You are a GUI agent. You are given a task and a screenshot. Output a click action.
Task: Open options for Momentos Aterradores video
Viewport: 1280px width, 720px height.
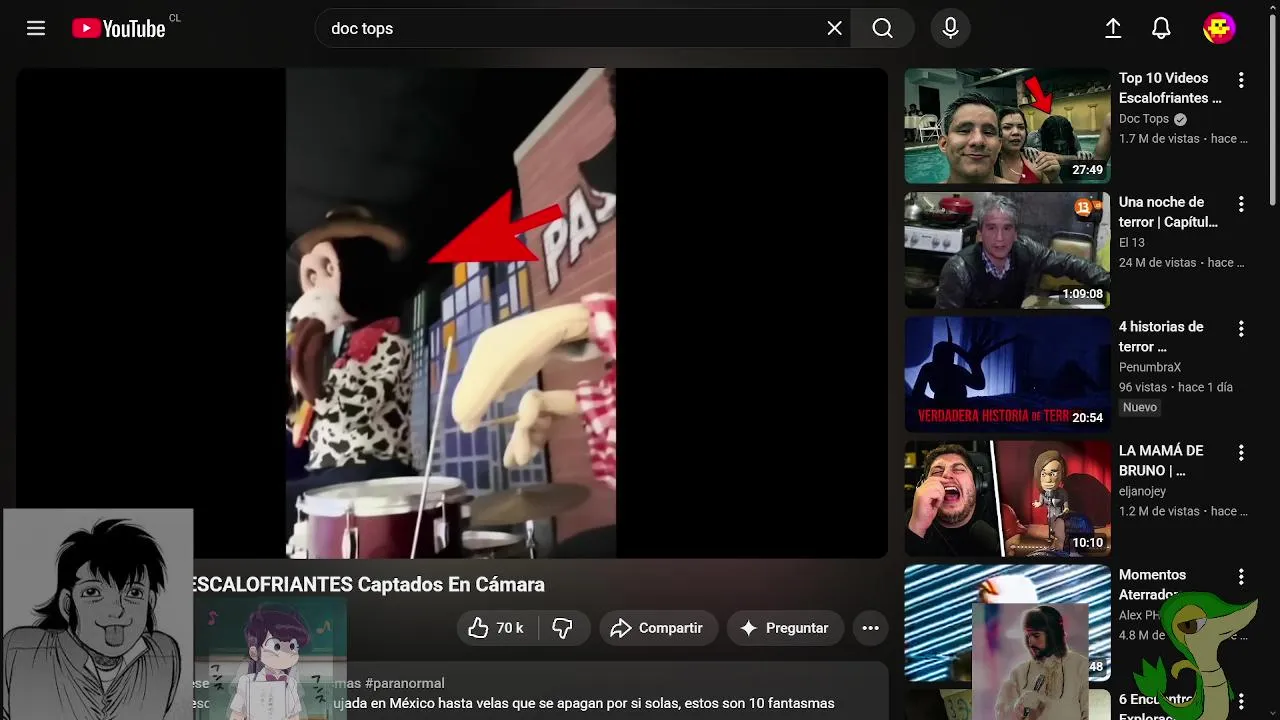tap(1241, 577)
